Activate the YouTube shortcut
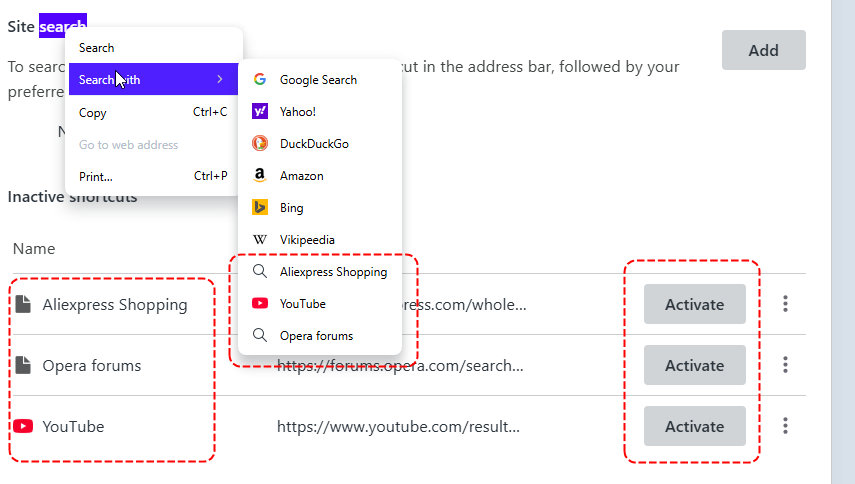 pyautogui.click(x=694, y=426)
